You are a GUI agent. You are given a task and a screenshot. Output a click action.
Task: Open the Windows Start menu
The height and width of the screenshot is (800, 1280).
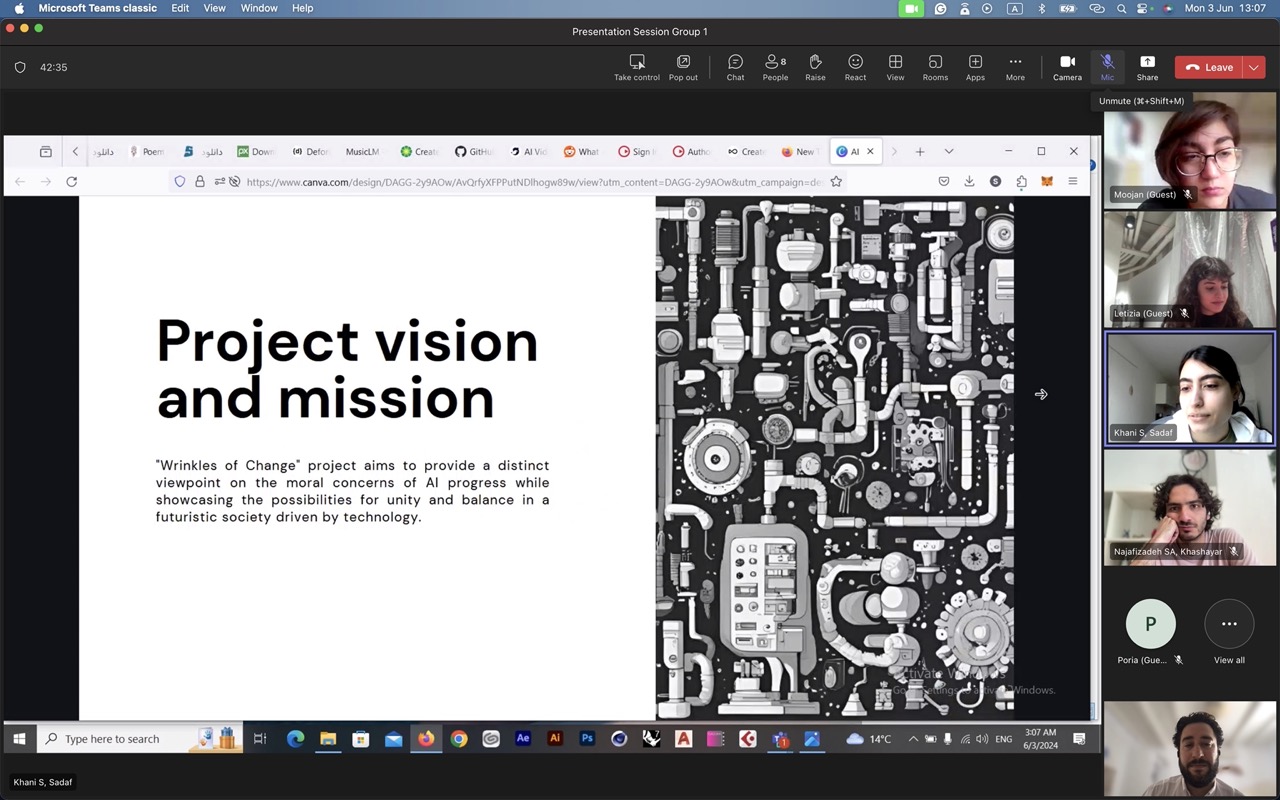(x=19, y=739)
